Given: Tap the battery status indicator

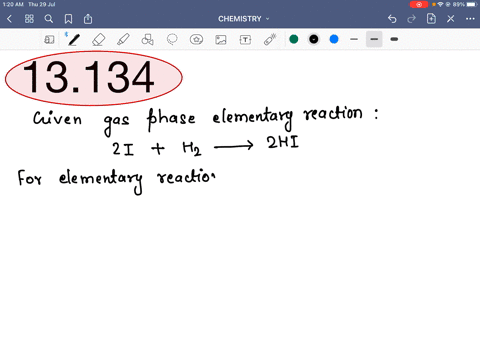Looking at the screenshot, I should [471, 4].
